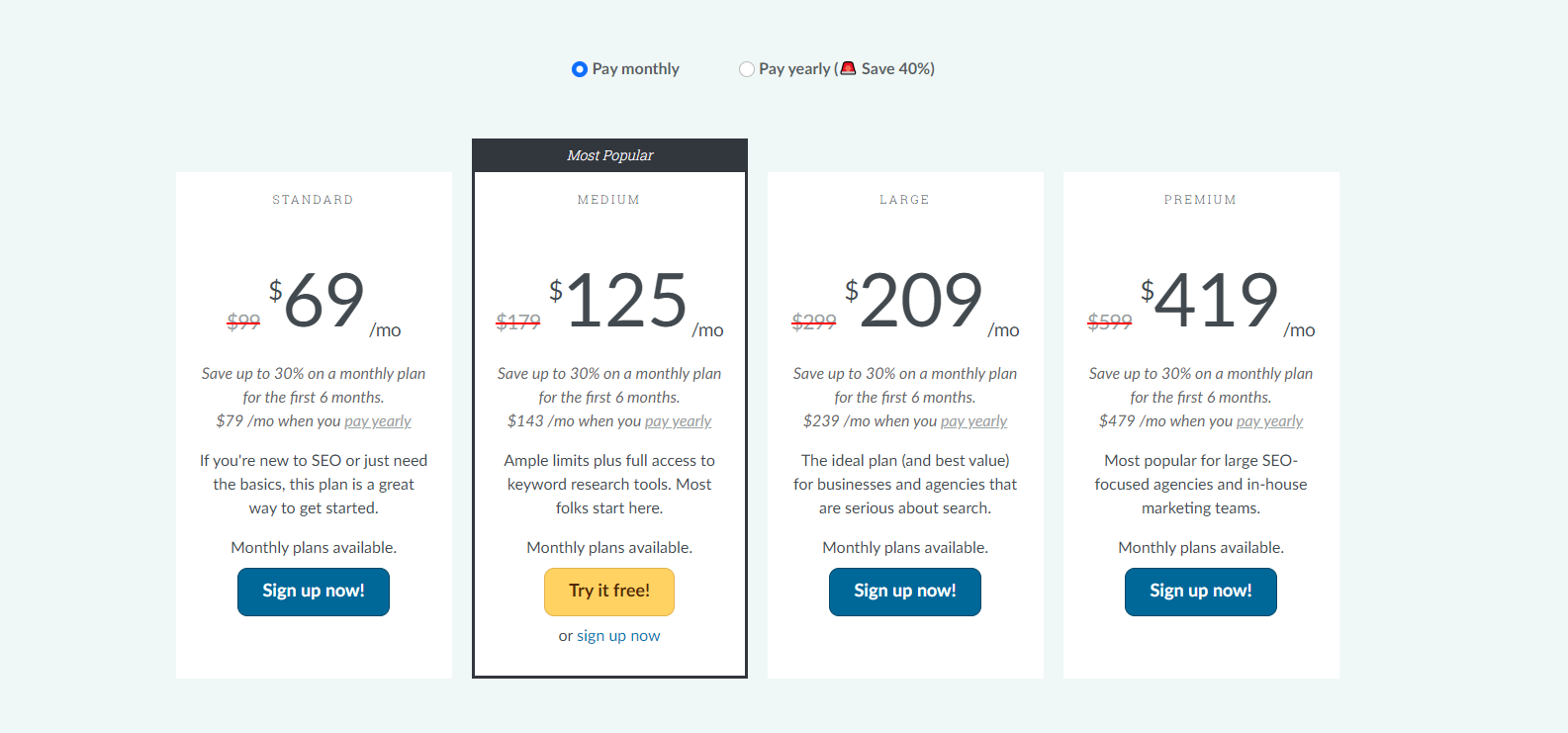The width and height of the screenshot is (1568, 733).
Task: Select the Pay monthly radio button
Action: (x=580, y=69)
